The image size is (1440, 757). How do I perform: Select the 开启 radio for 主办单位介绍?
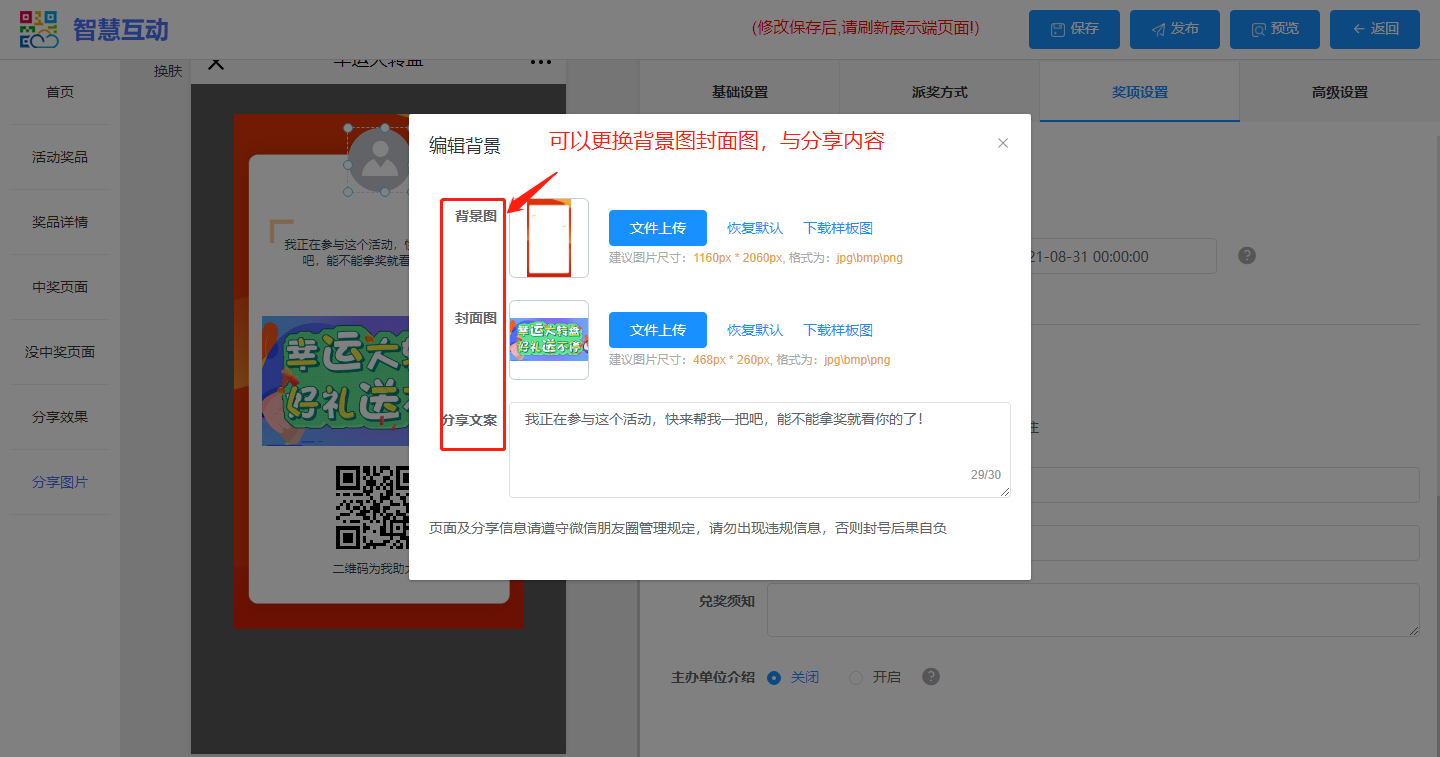click(855, 677)
